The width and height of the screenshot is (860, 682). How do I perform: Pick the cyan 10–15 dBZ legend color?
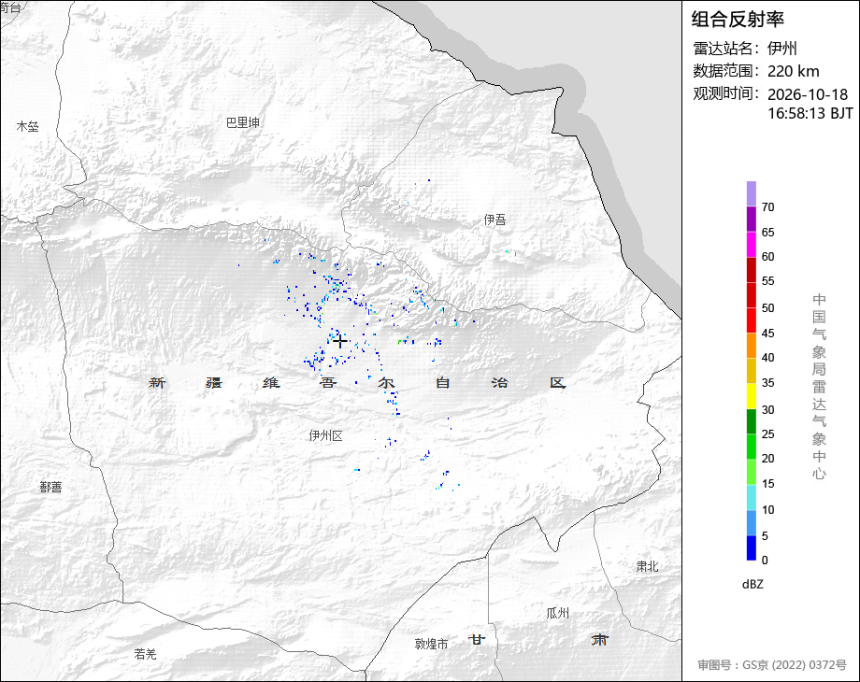(751, 498)
